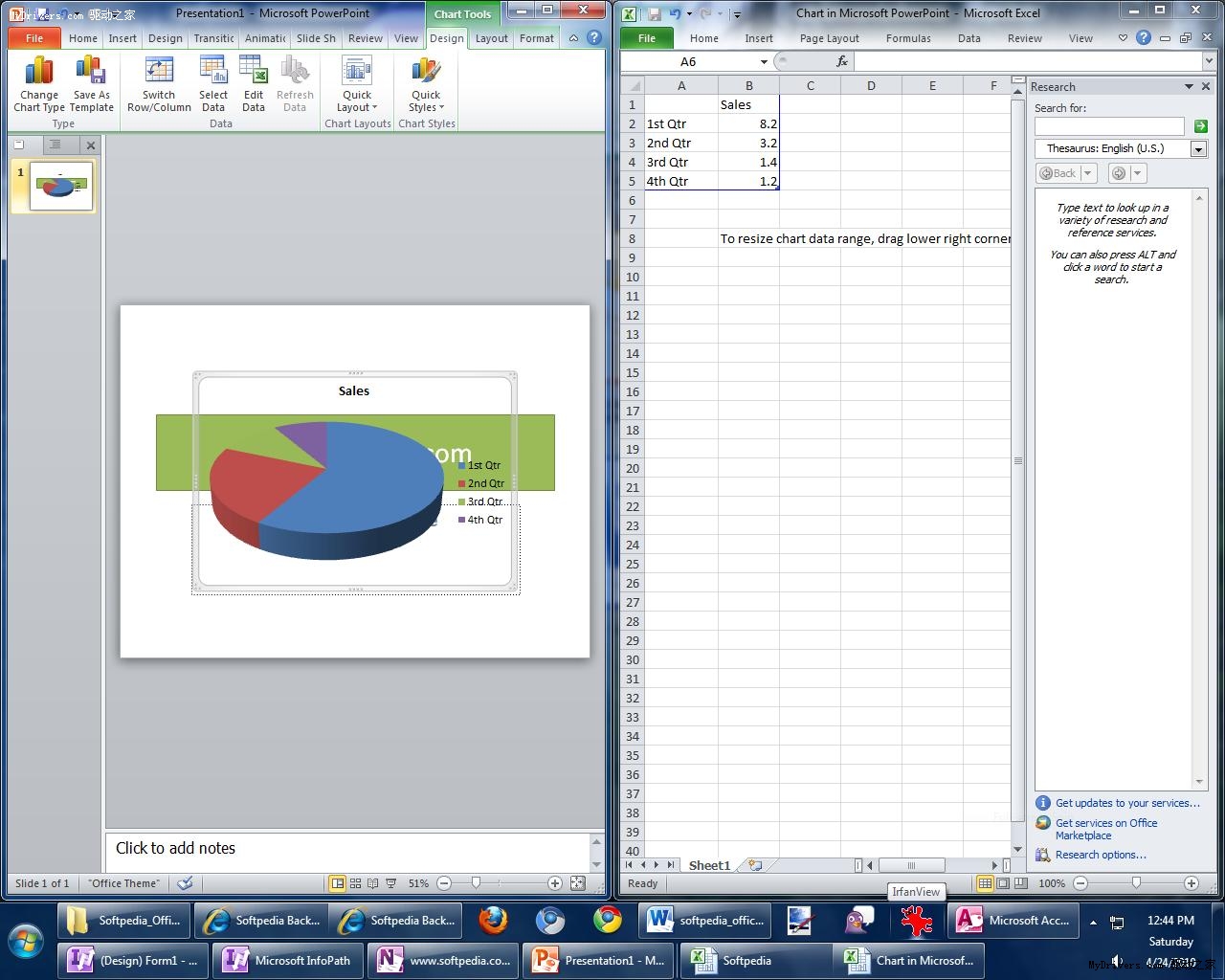This screenshot has width=1225, height=980.
Task: Start research search with green arrow
Action: point(1200,126)
